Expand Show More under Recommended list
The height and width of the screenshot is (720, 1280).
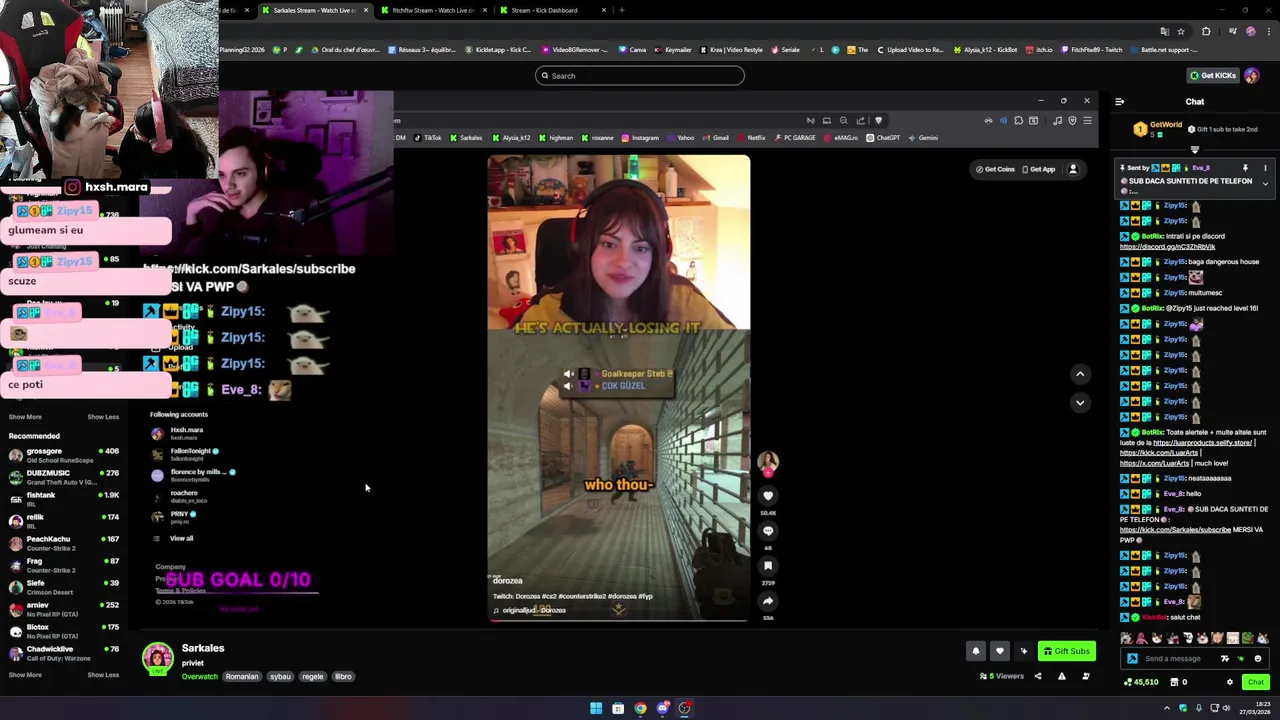coord(25,675)
